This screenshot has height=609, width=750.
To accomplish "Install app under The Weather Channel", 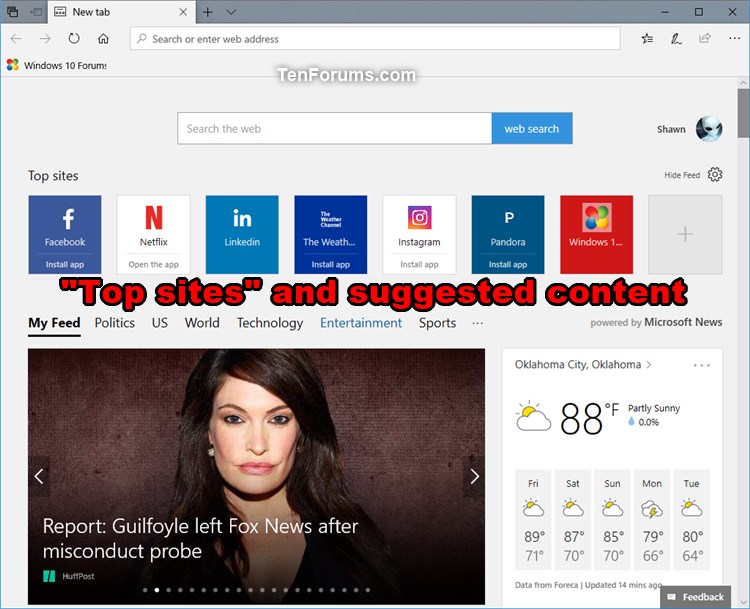I will 331,264.
